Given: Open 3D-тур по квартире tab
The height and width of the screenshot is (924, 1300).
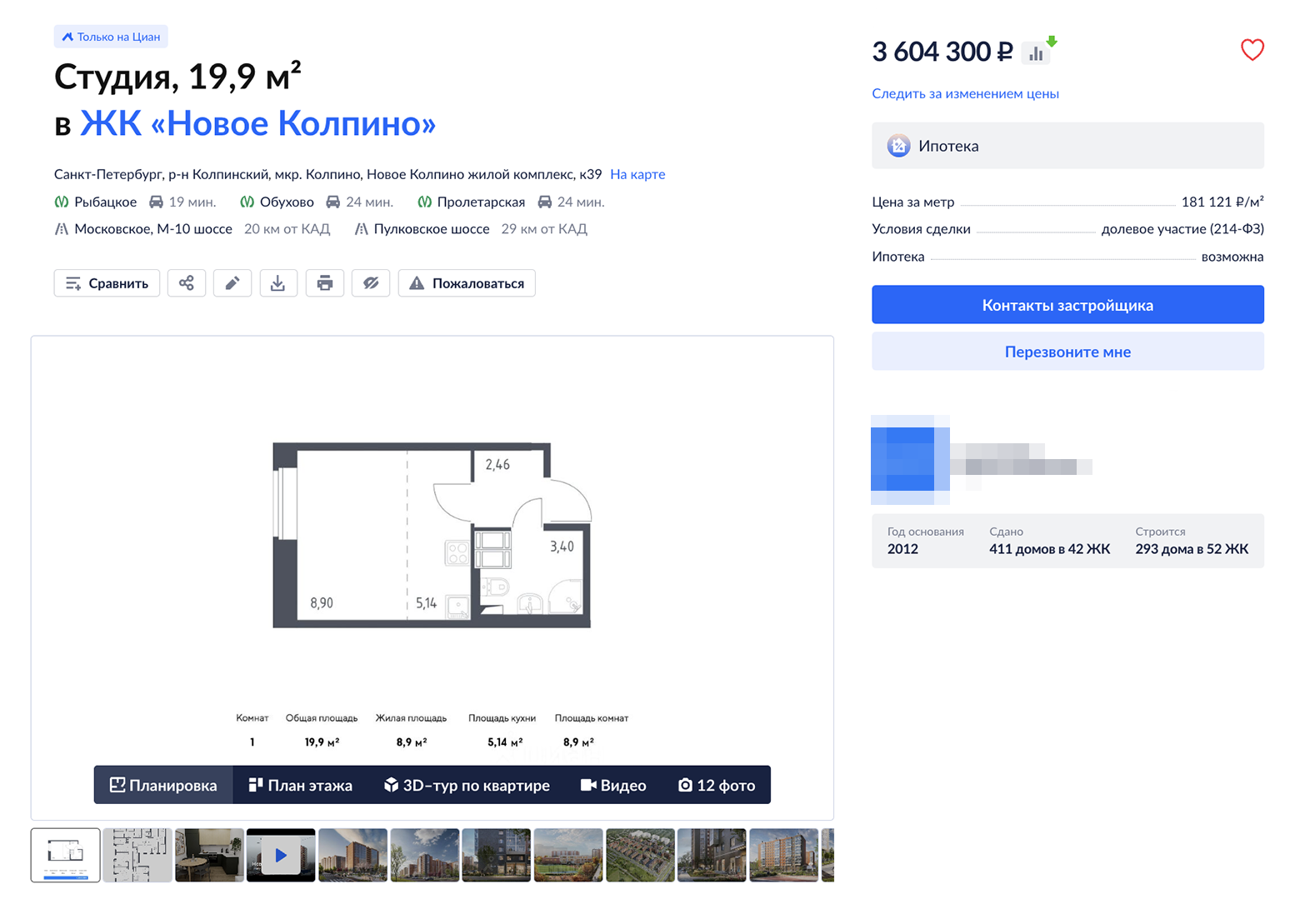Looking at the screenshot, I should point(467,785).
